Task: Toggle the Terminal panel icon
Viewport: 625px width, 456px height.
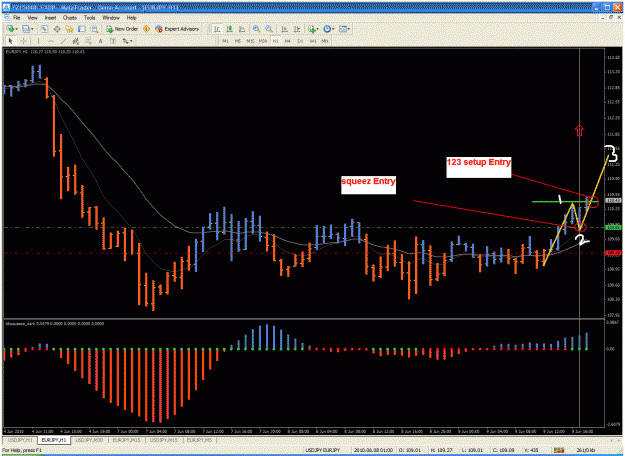Action: click(82, 29)
